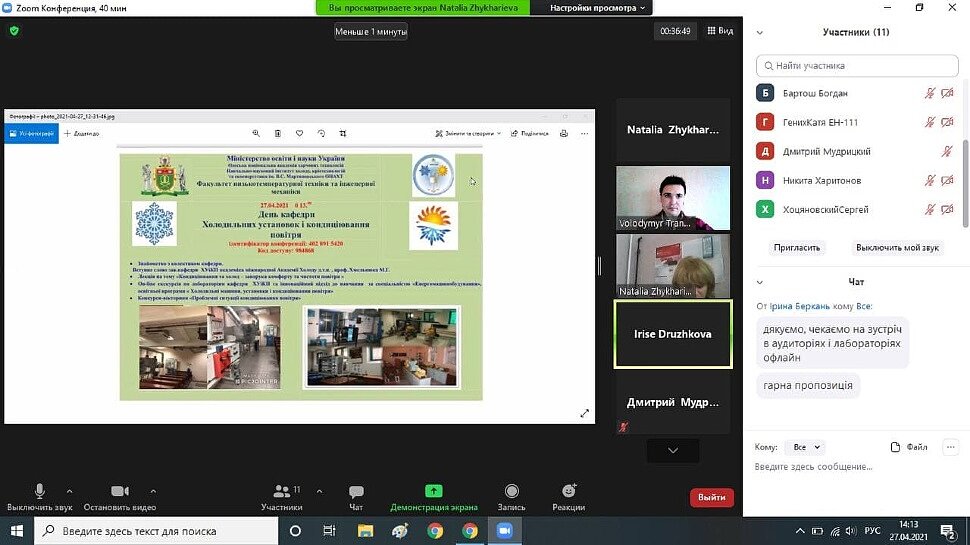Image resolution: width=970 pixels, height=545 pixels.
Task: Leave the meeting with the red Выйти button
Action: pyautogui.click(x=711, y=497)
